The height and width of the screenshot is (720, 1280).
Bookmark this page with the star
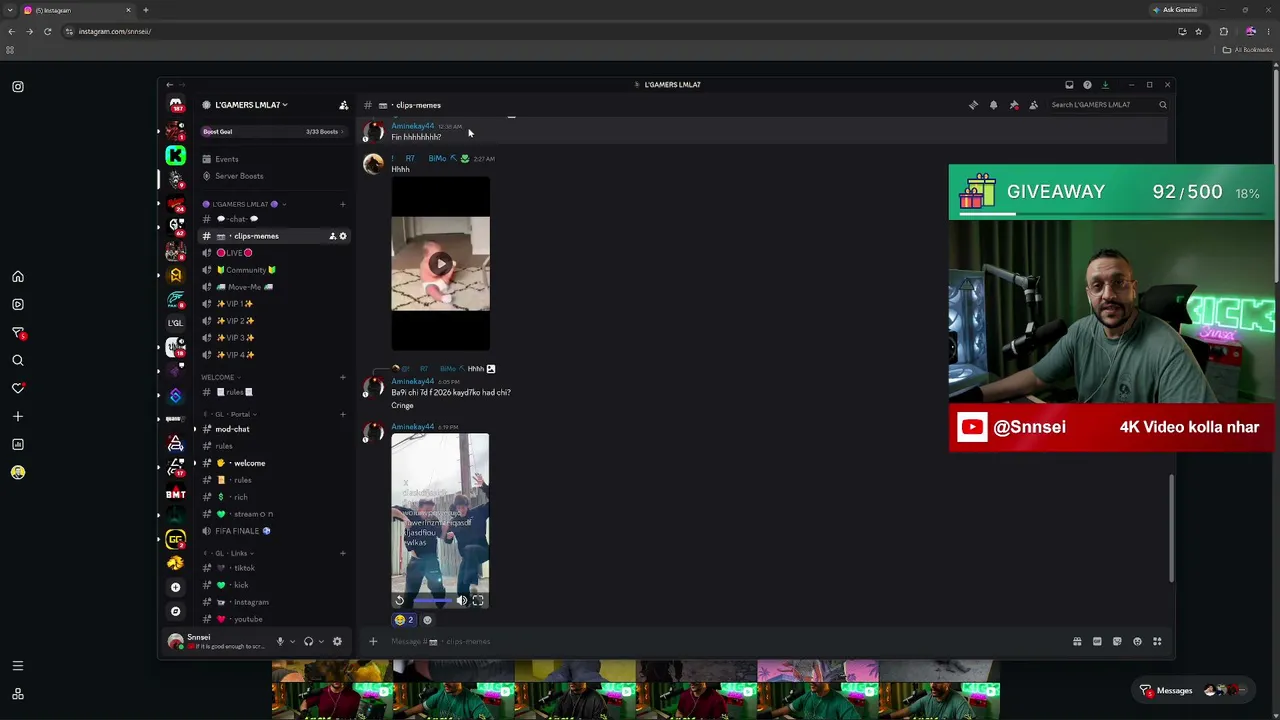click(x=1198, y=31)
